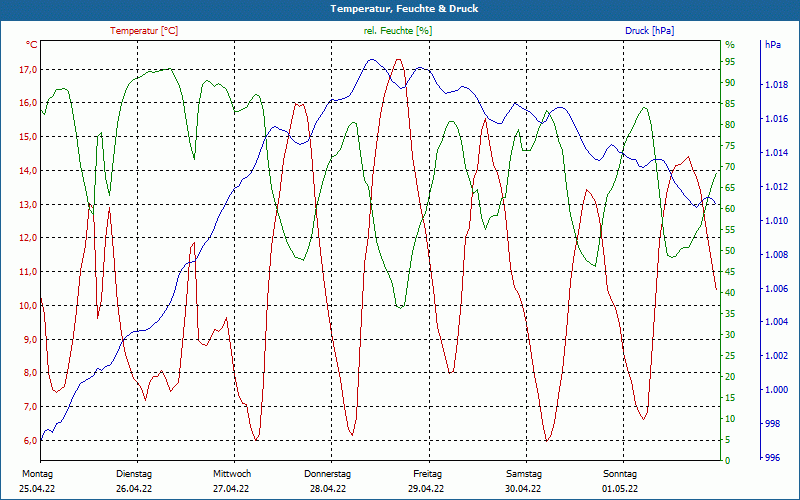Click the '%' unit label on the humidity axis
Viewport: 800px width, 500px height.
pyautogui.click(x=730, y=45)
